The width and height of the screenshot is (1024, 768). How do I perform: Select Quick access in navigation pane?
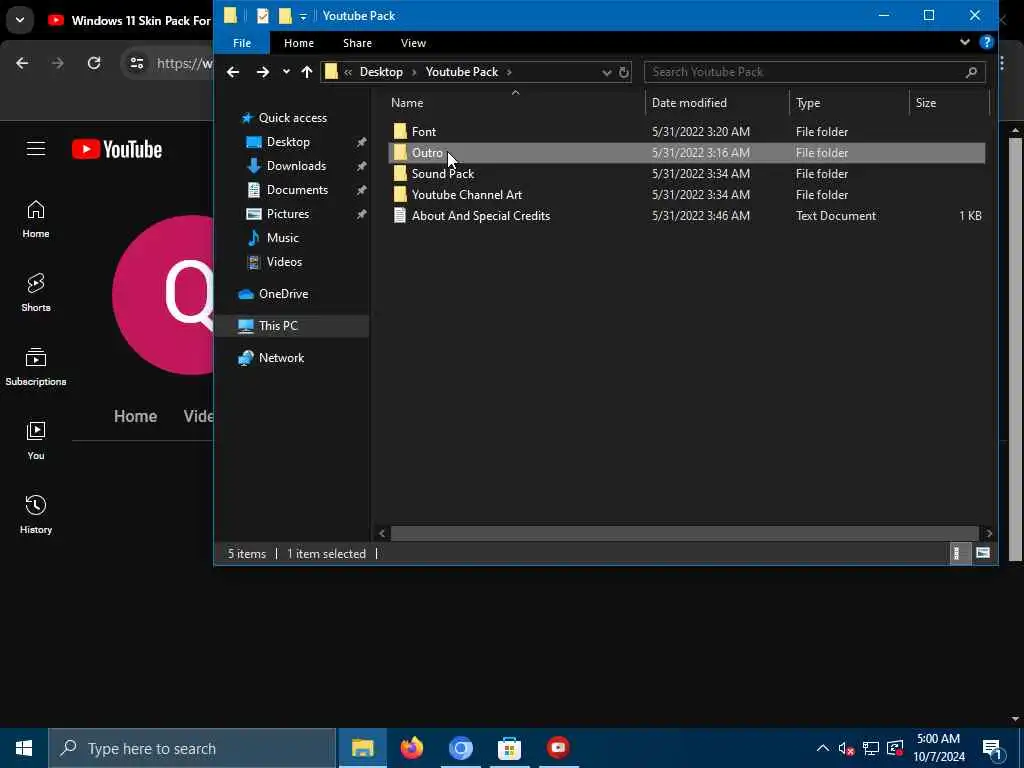pos(293,118)
